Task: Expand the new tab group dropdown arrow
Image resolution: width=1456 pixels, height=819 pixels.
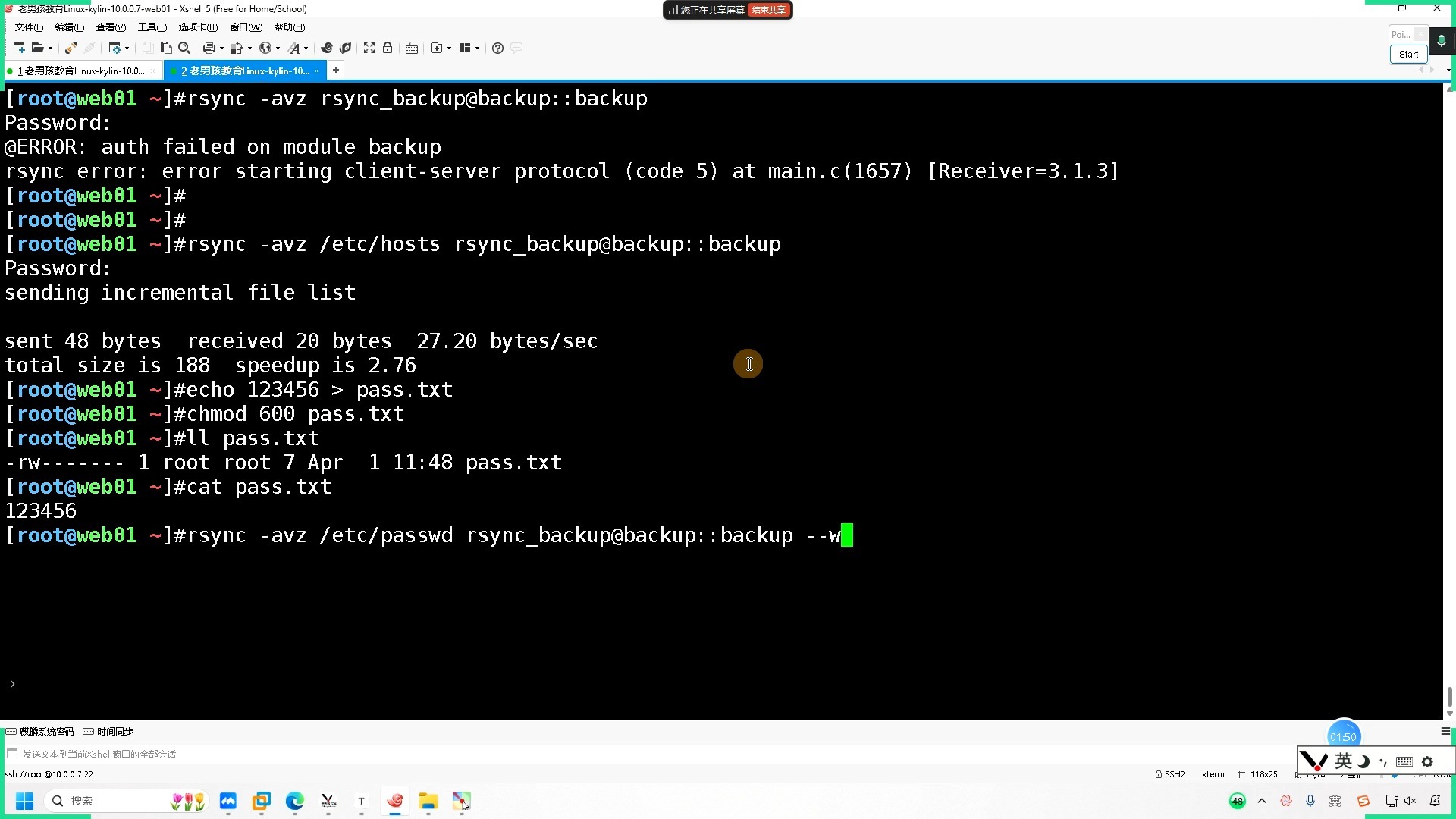Action: click(449, 48)
